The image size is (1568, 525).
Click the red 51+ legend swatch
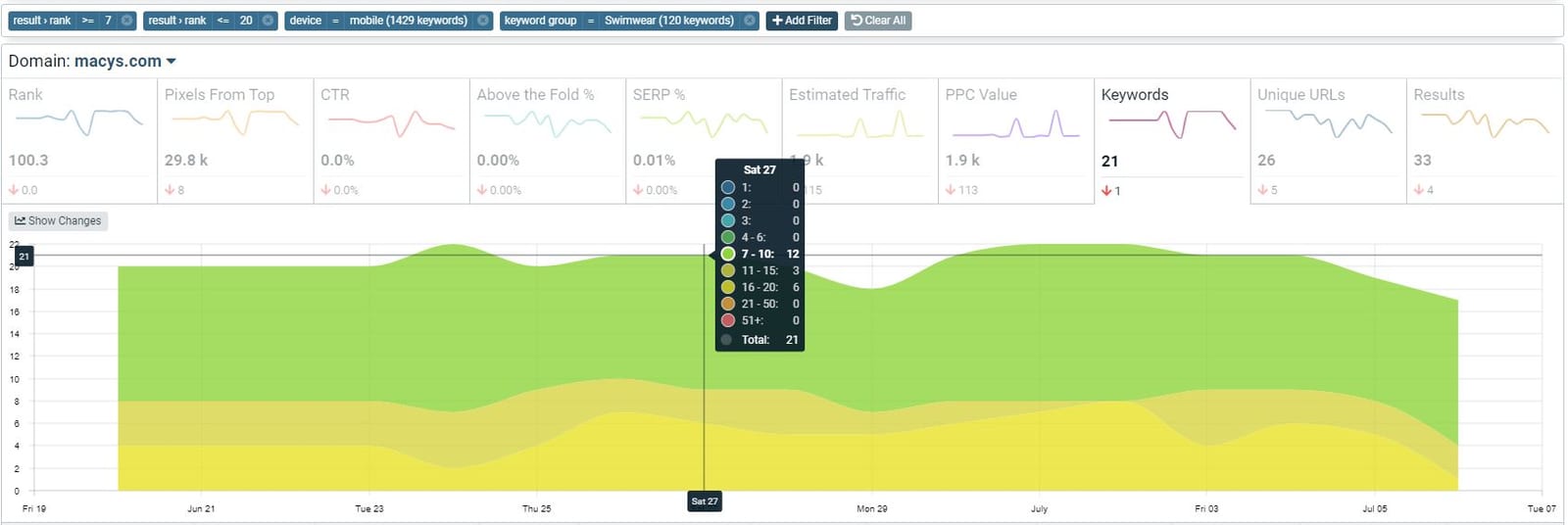(728, 320)
